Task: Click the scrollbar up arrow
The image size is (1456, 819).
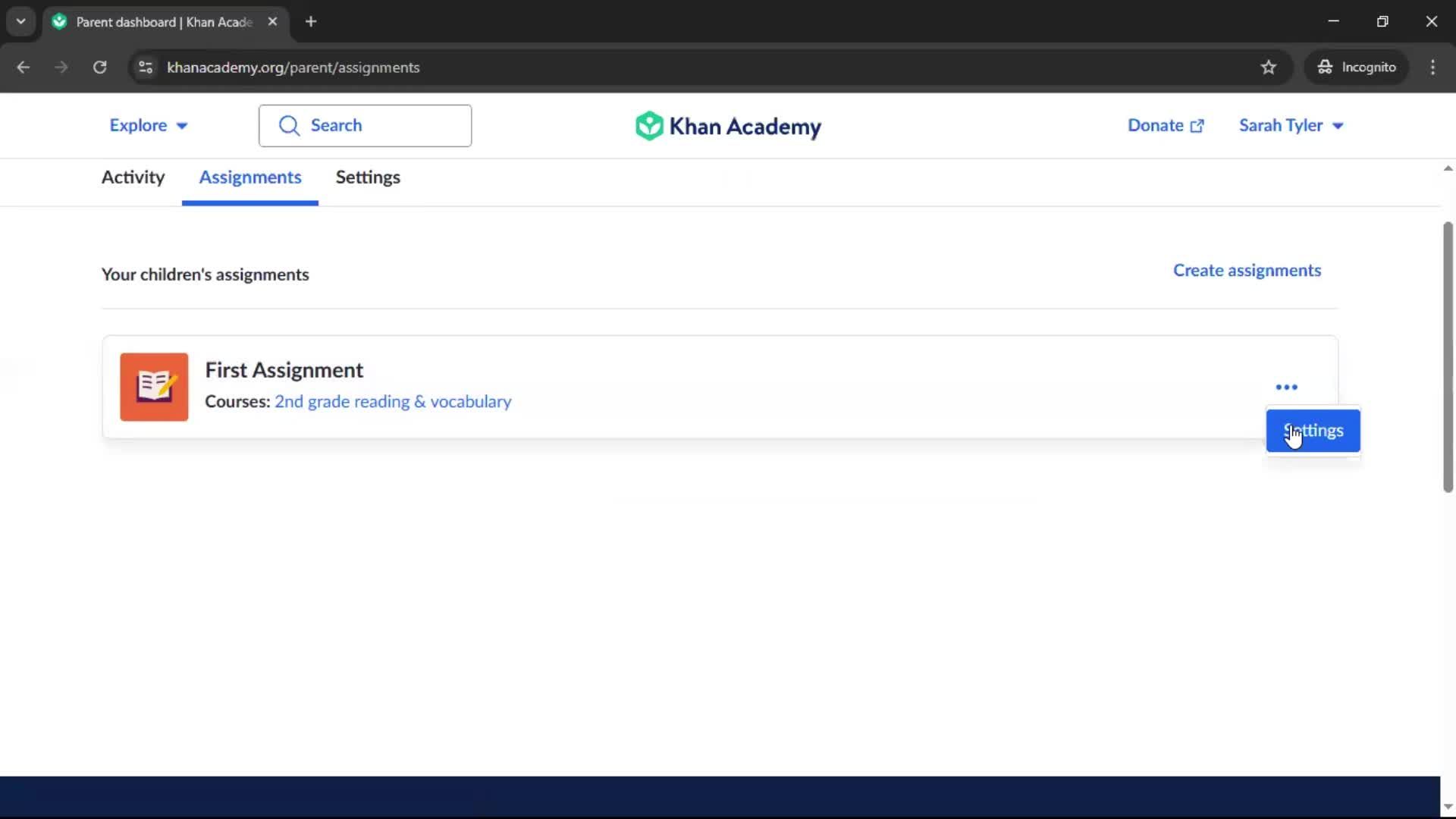Action: pyautogui.click(x=1448, y=168)
